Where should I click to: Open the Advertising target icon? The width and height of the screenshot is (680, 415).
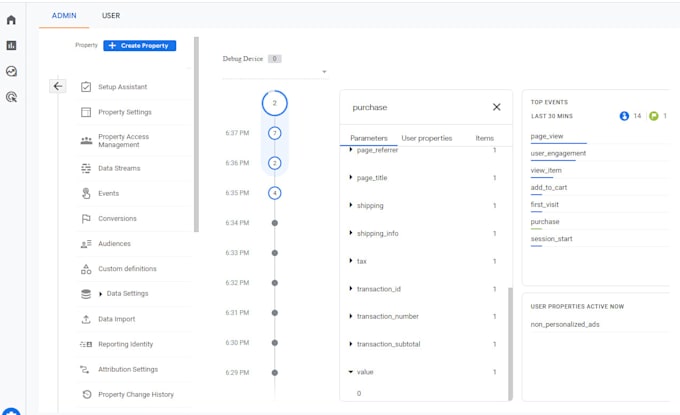[11, 97]
